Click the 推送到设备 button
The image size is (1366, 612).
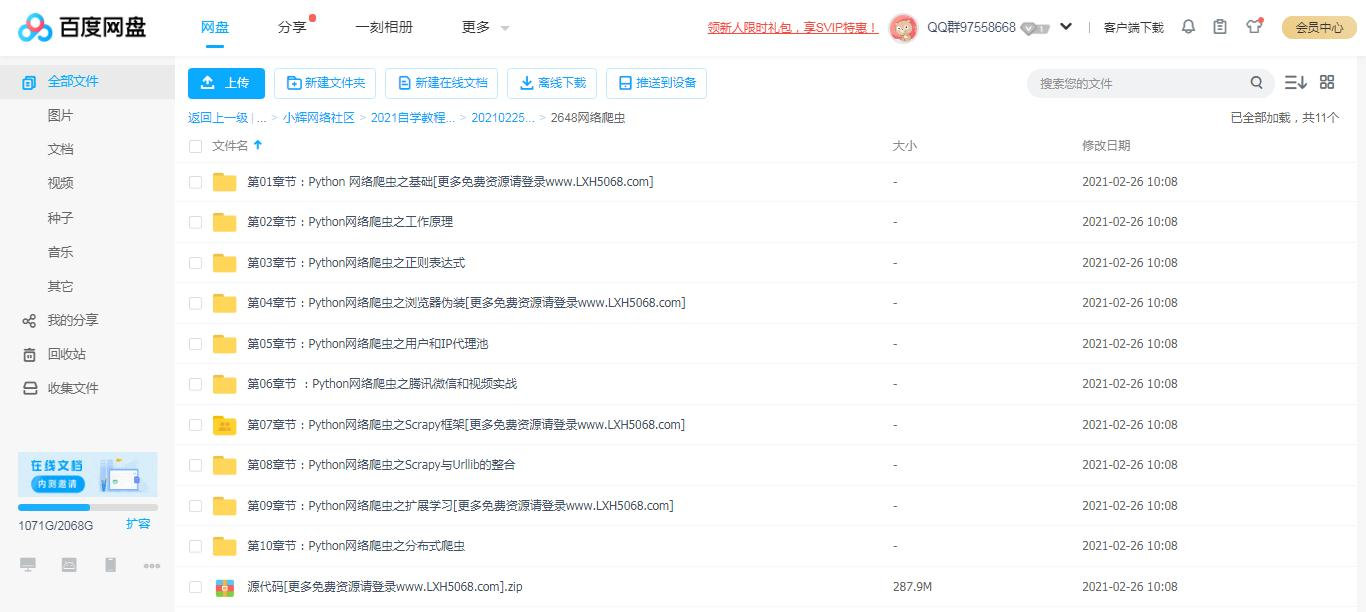(x=656, y=83)
